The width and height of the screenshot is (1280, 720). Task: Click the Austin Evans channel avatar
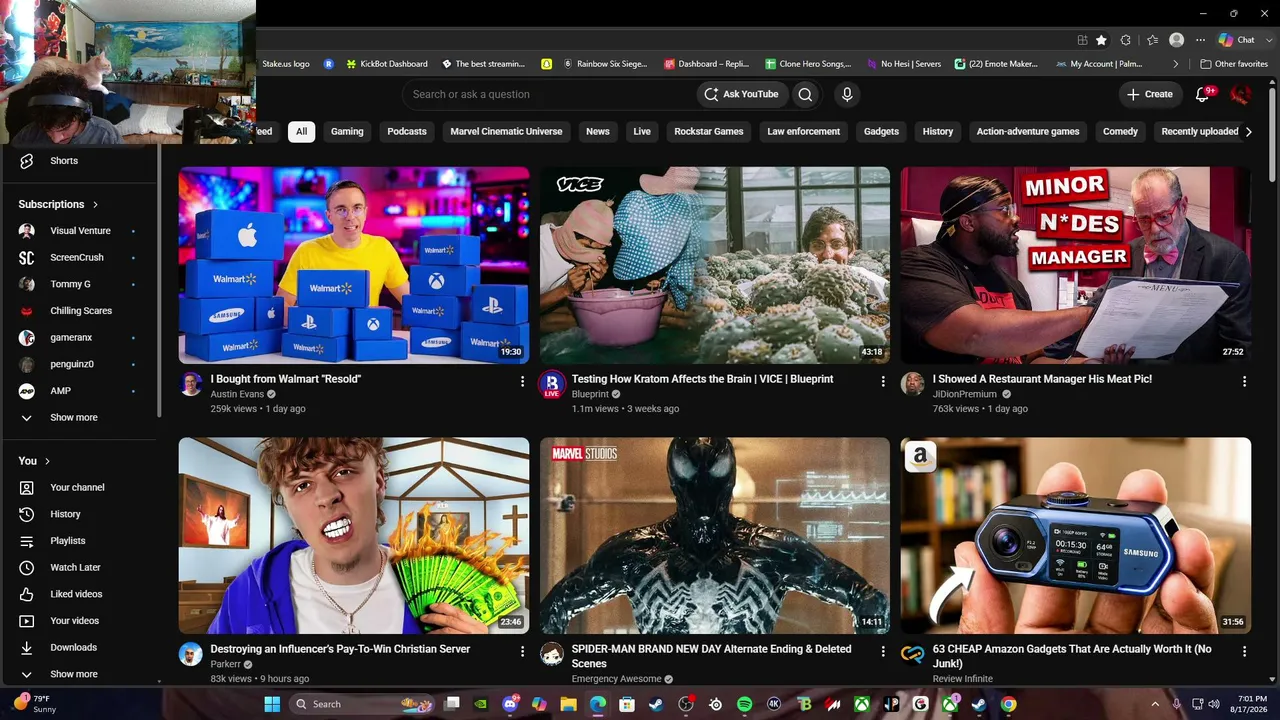[191, 385]
